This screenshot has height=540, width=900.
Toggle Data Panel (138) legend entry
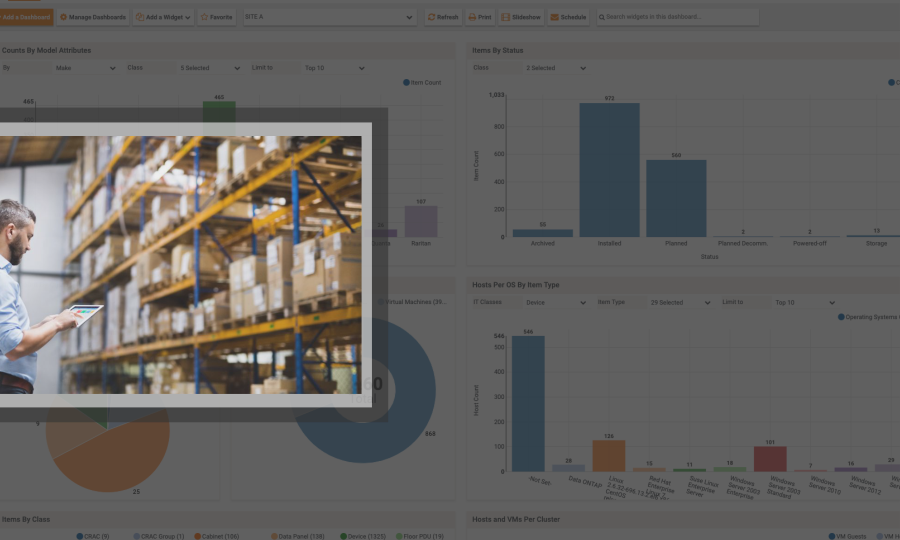tap(297, 536)
